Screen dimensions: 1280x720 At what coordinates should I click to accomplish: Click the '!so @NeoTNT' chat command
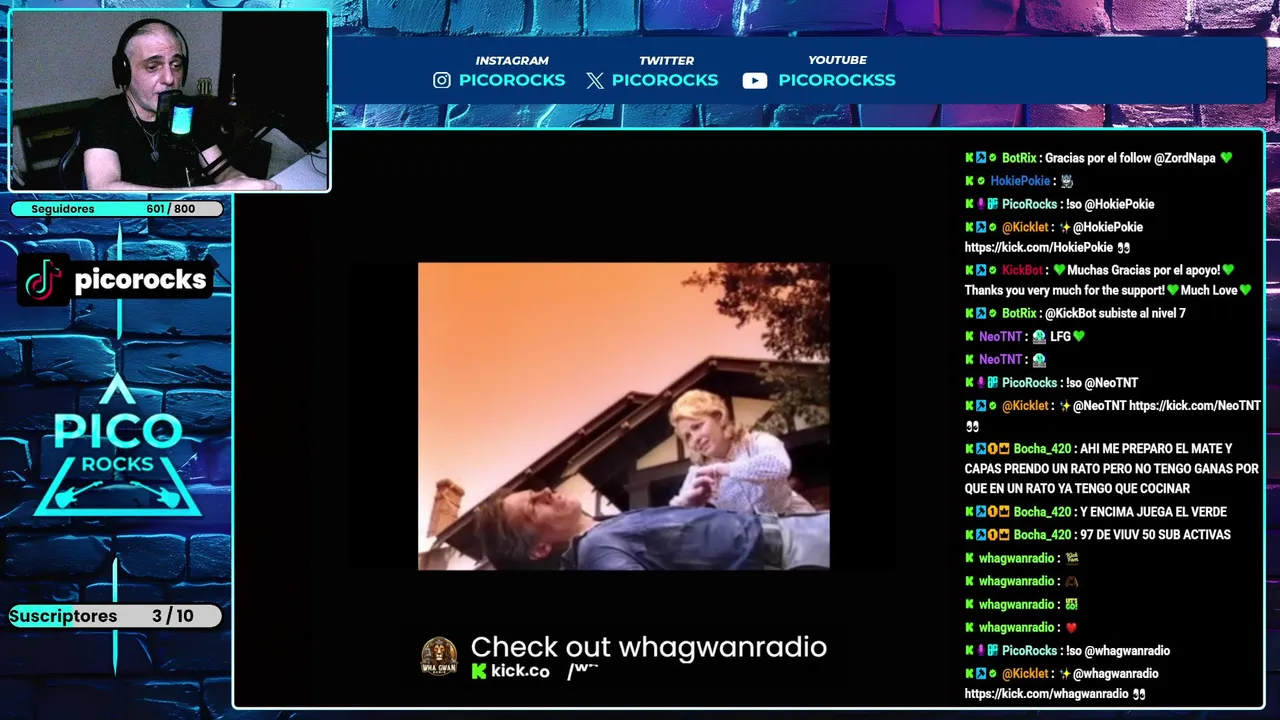coord(1101,383)
